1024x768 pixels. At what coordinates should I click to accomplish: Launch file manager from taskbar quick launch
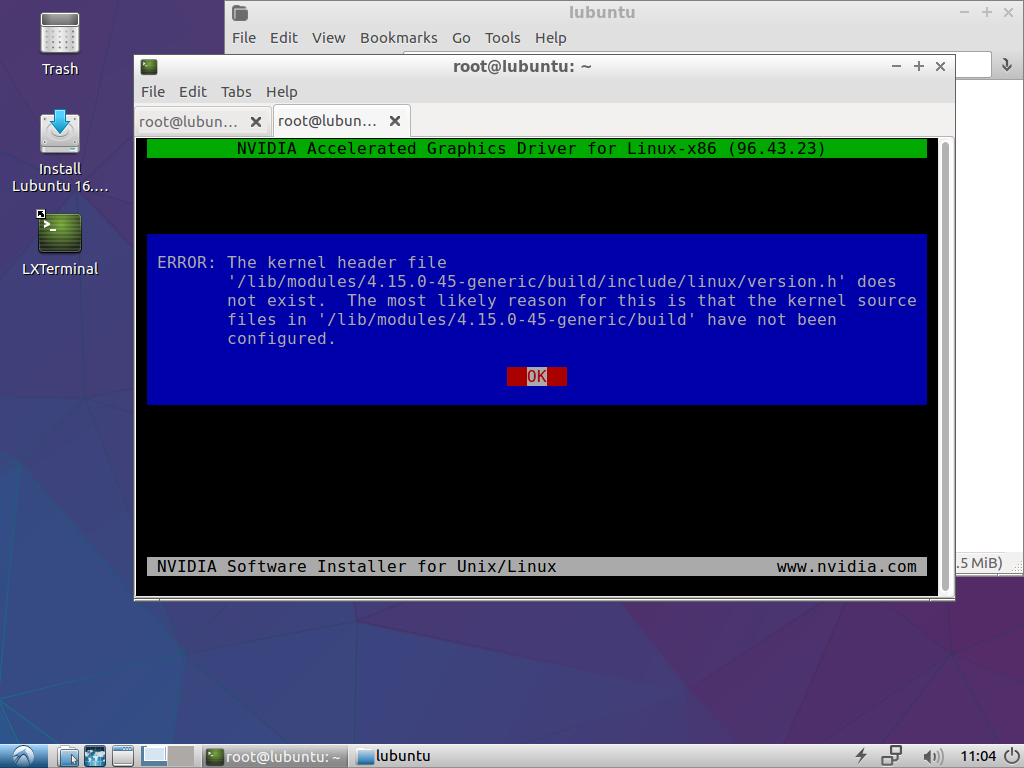coord(68,756)
